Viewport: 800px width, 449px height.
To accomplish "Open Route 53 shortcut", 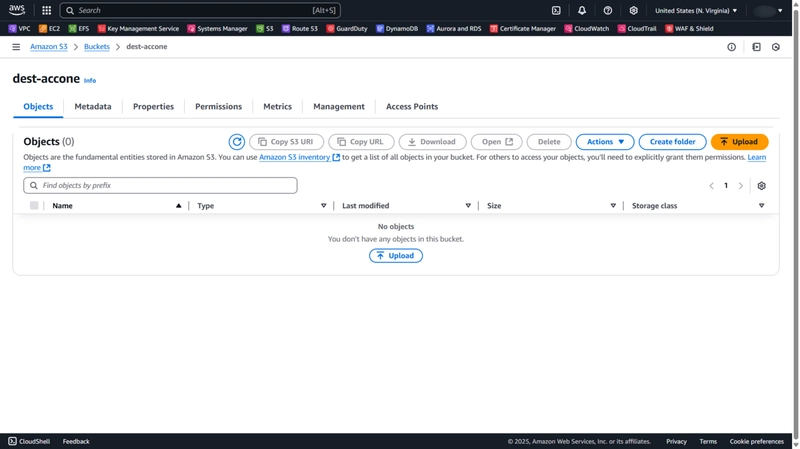I will tap(300, 29).
